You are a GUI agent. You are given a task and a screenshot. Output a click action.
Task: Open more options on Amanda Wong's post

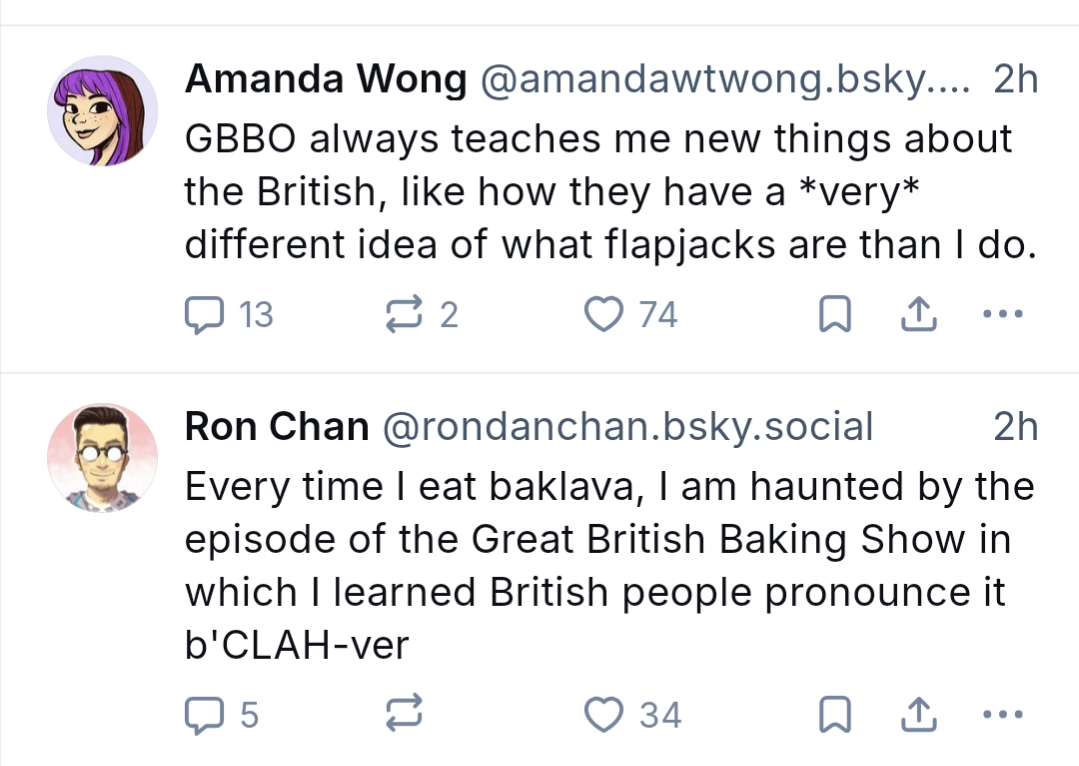click(x=1003, y=315)
